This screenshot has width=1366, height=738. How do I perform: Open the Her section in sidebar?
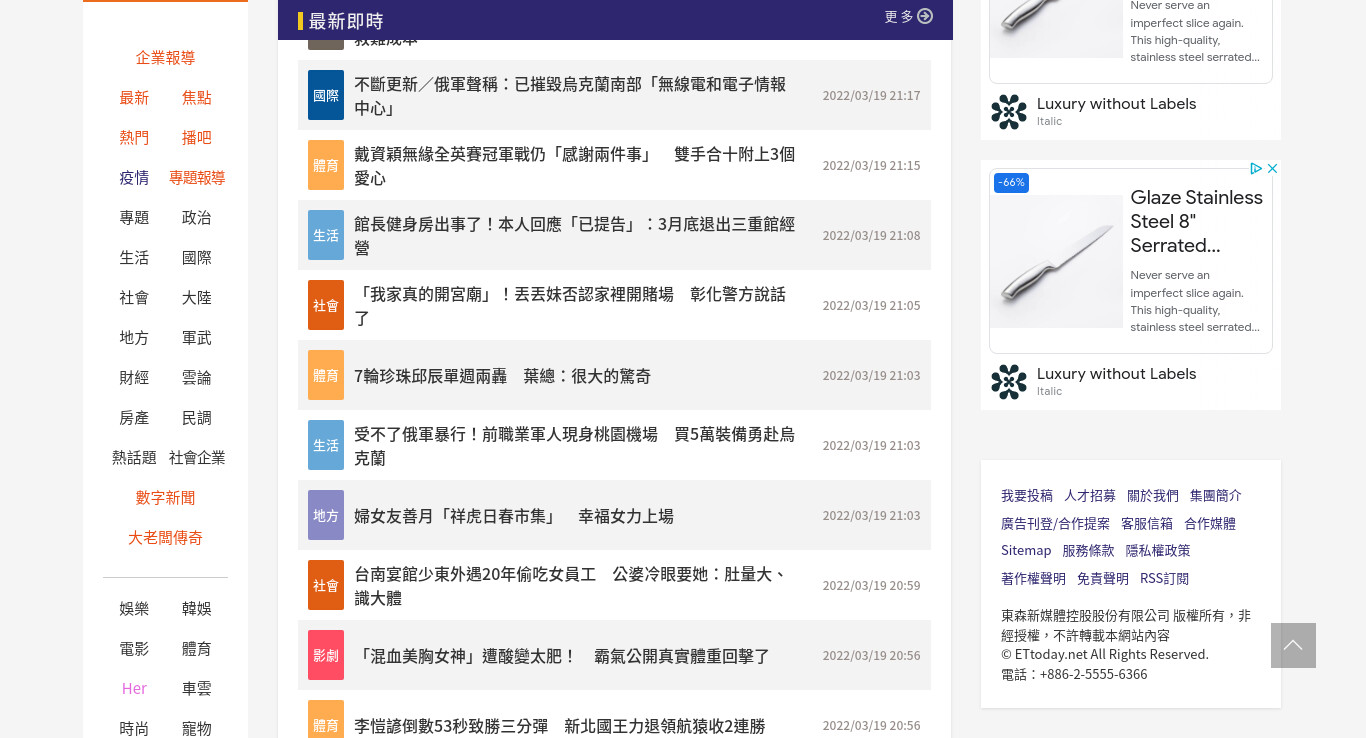coord(134,689)
